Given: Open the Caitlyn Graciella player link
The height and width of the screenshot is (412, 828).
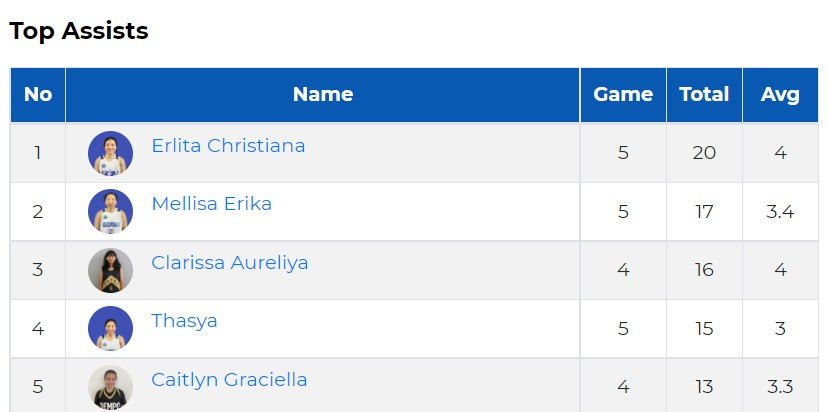Looking at the screenshot, I should 229,380.
